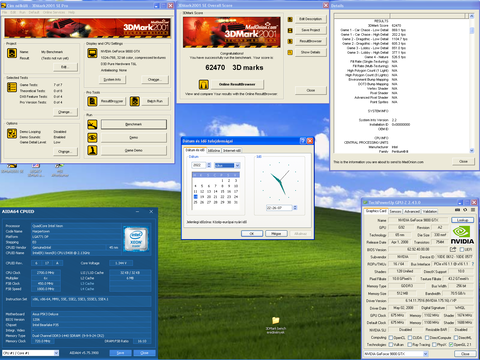Viewport: 480px width, 360px height.
Task: Click the Game Demo button
Action: [134, 150]
